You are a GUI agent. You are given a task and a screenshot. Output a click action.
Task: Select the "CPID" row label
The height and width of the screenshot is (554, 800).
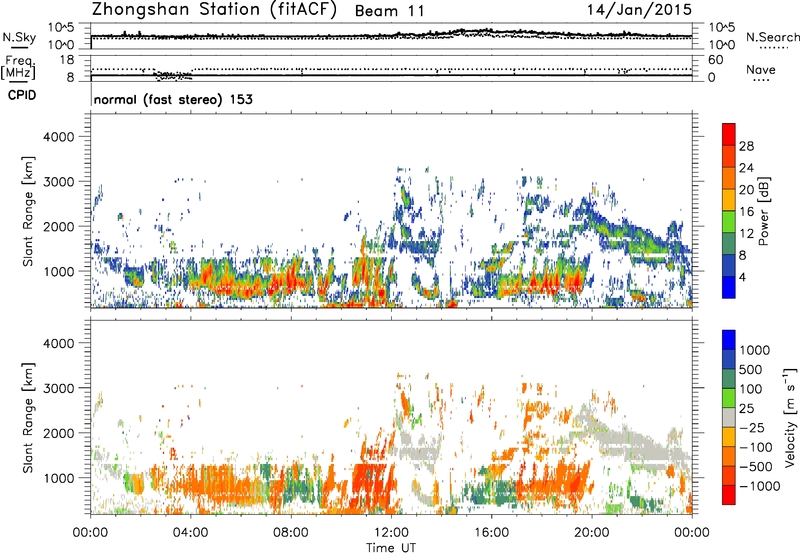(22, 95)
